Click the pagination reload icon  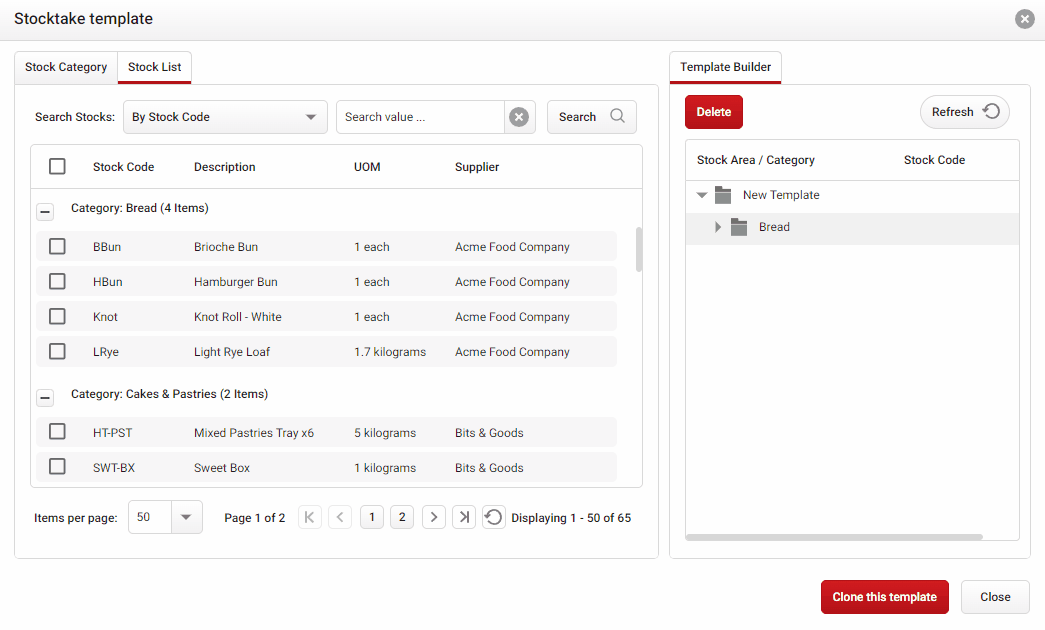[x=493, y=517]
